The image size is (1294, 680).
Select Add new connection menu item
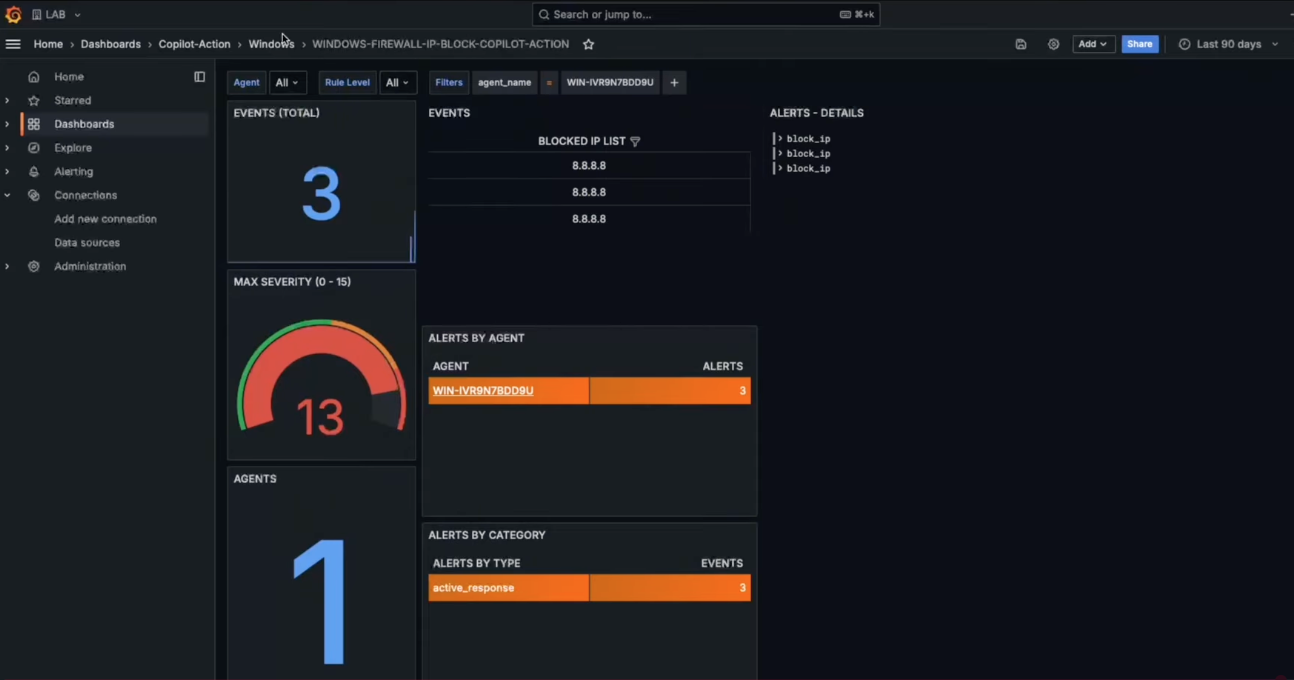pos(105,219)
